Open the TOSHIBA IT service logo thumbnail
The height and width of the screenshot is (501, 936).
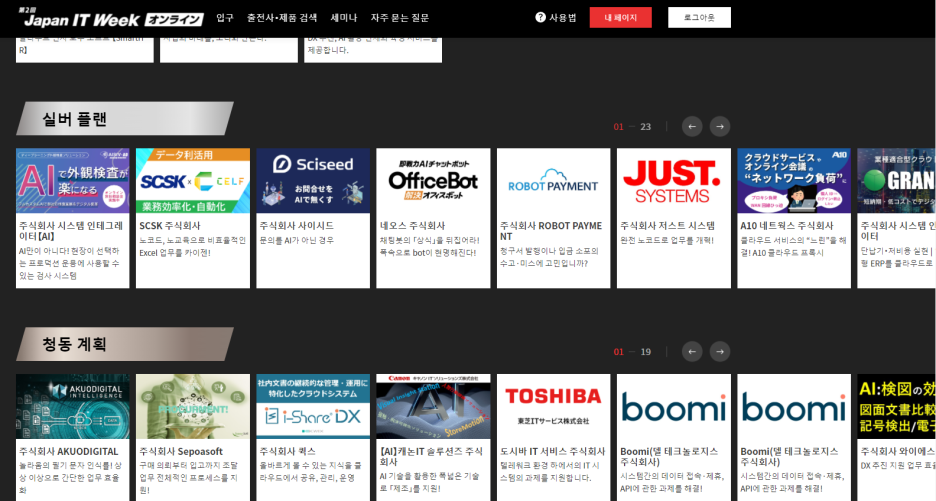point(553,407)
